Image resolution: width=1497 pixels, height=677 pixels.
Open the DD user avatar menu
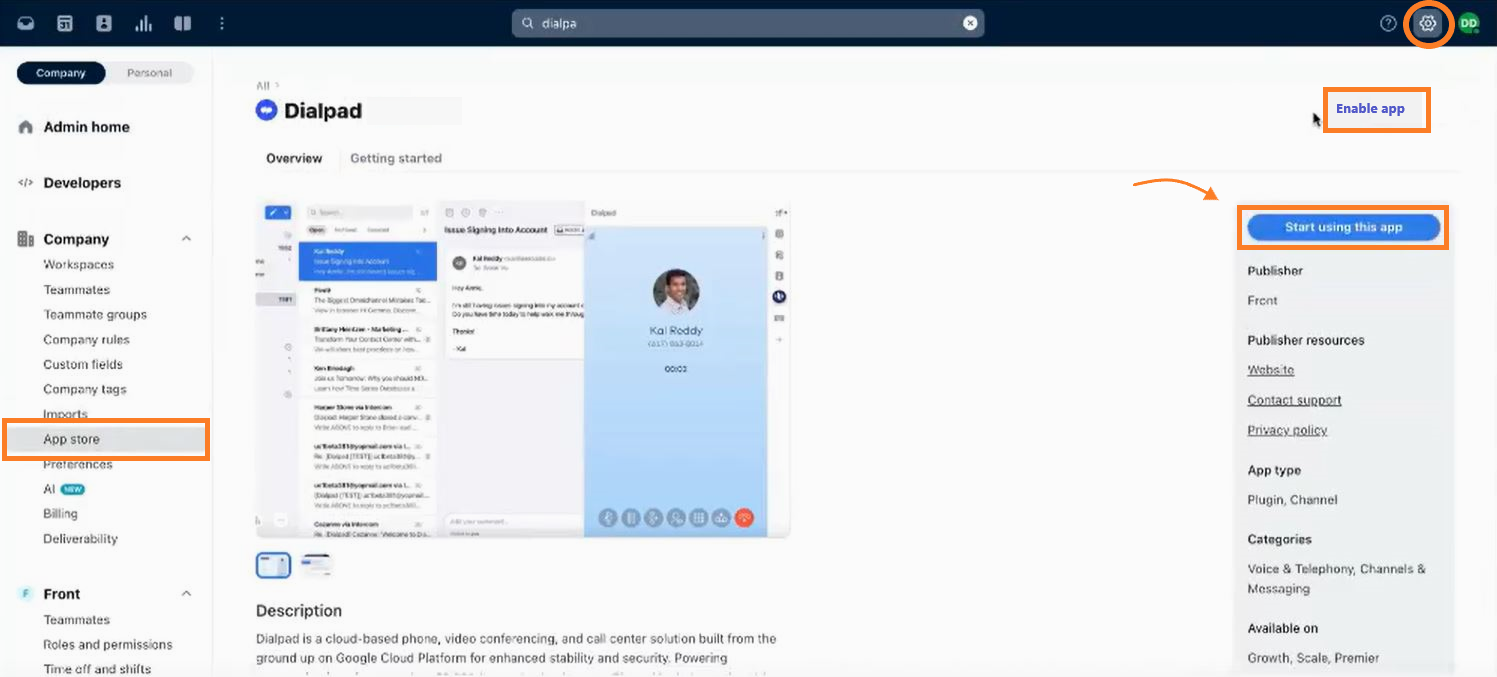[x=1468, y=23]
